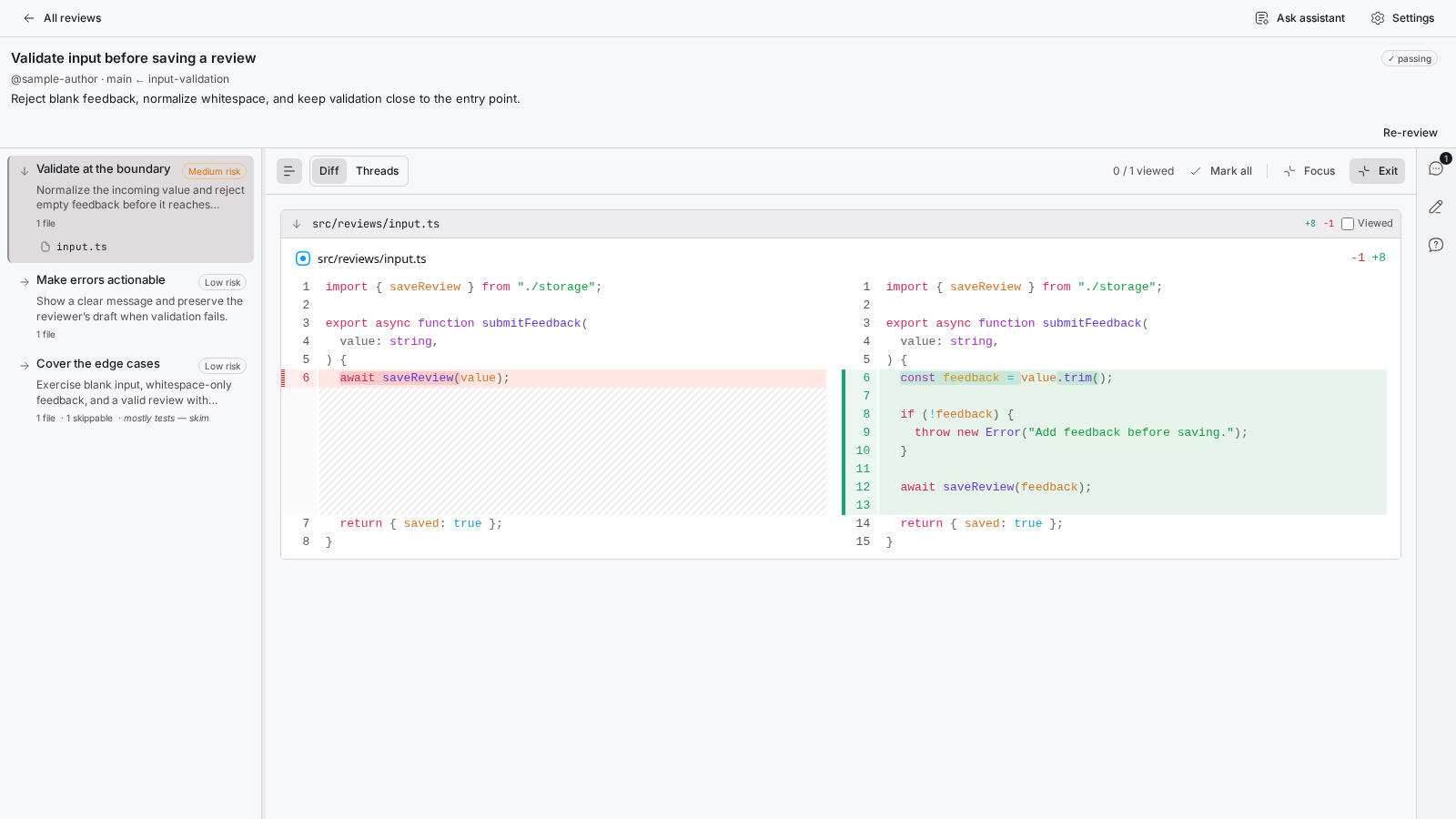Click line number 12 in the right diff pane
Viewport: 1456px width, 819px height.
click(863, 487)
